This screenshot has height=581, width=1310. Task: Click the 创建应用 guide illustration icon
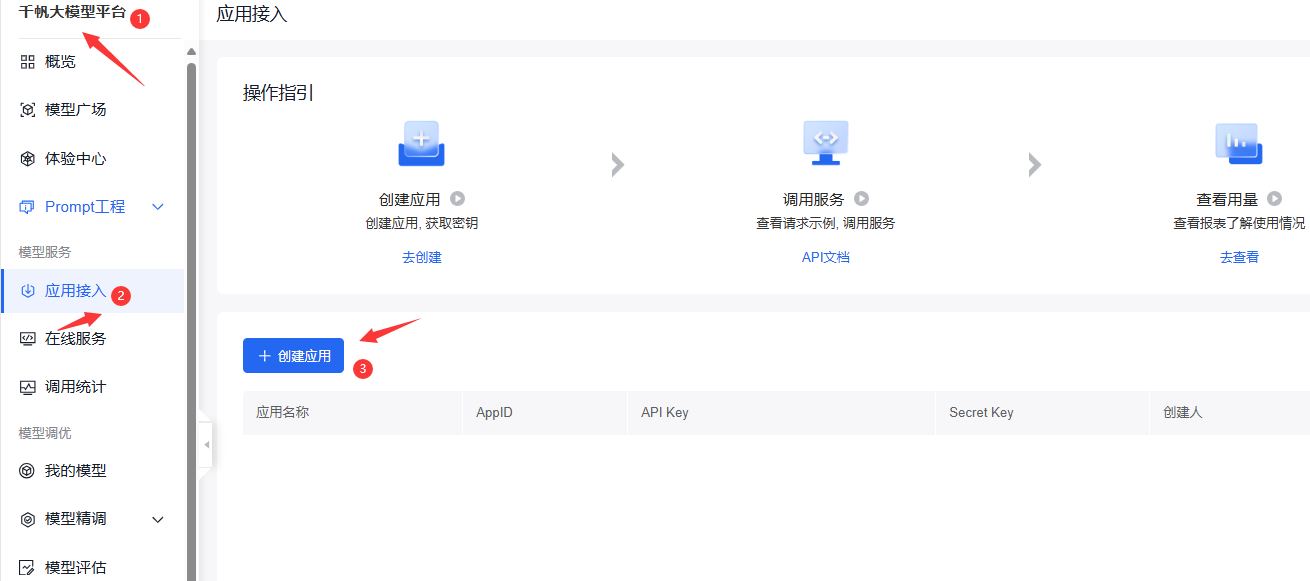421,145
